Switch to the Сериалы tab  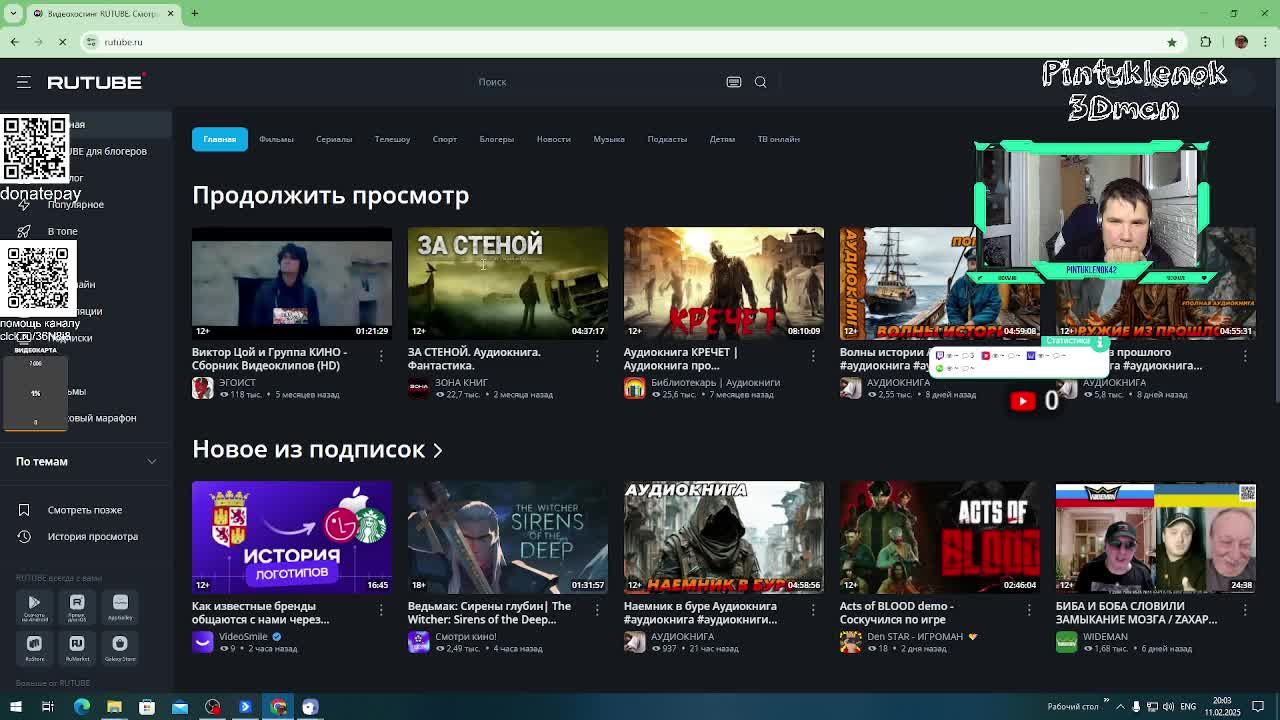334,139
